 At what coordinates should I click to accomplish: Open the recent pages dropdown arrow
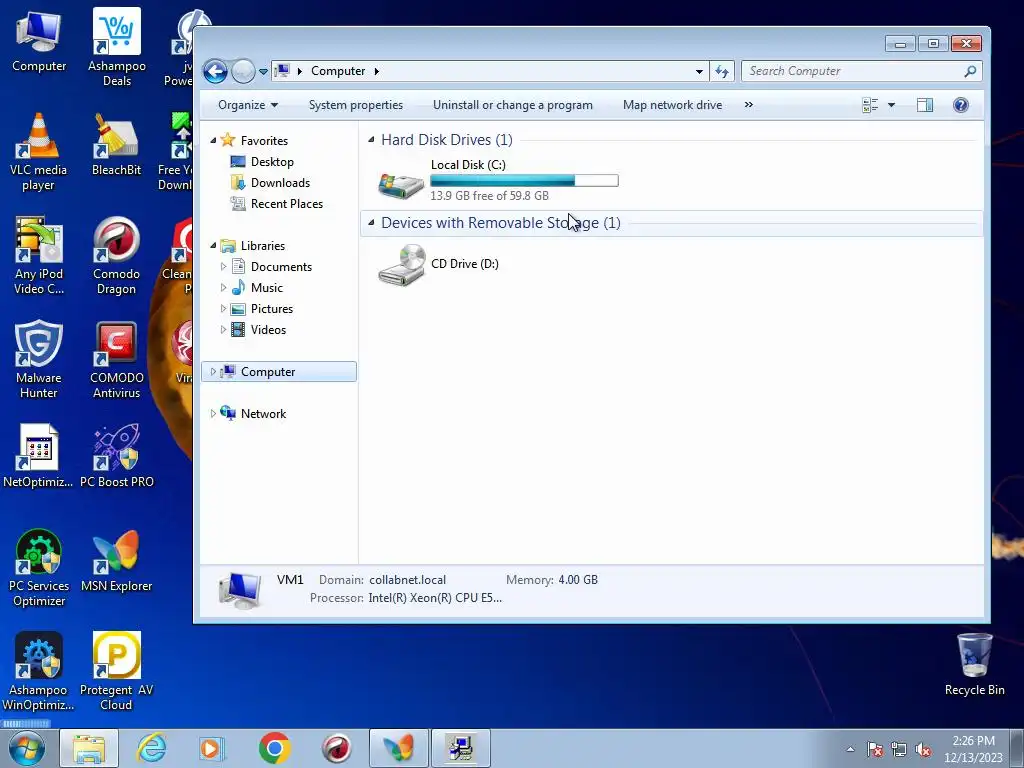coord(263,72)
